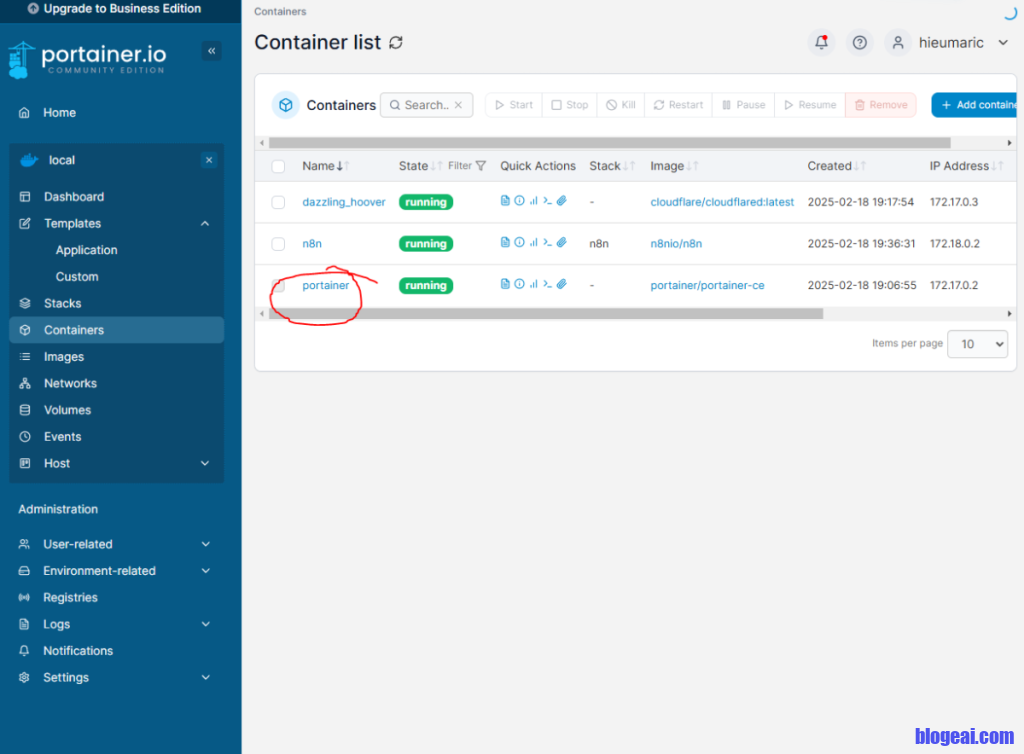
Task: Expand the hieumaric user menu
Action: click(x=1003, y=43)
